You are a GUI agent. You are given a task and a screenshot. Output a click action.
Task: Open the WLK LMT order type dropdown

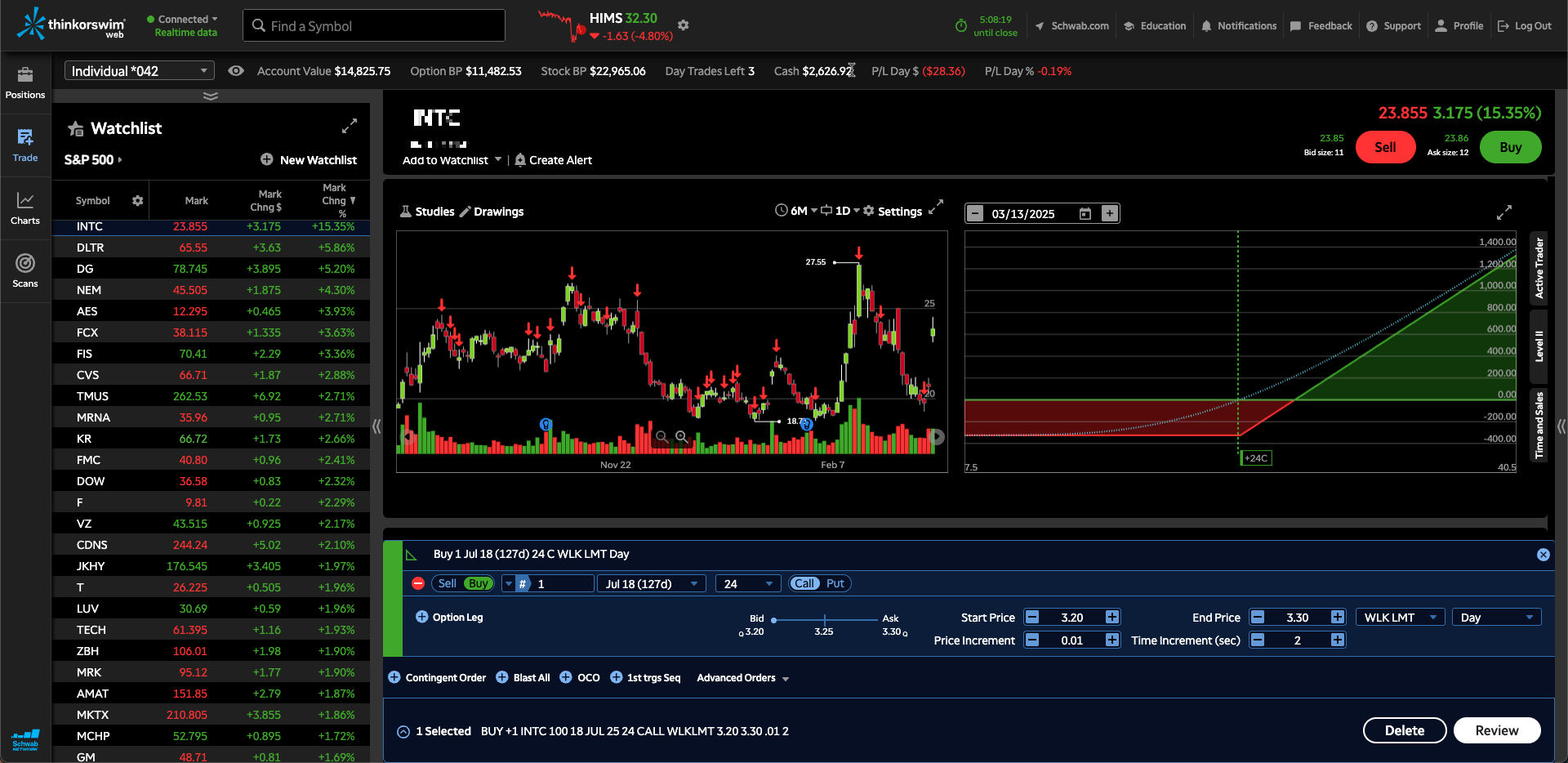click(x=1400, y=618)
